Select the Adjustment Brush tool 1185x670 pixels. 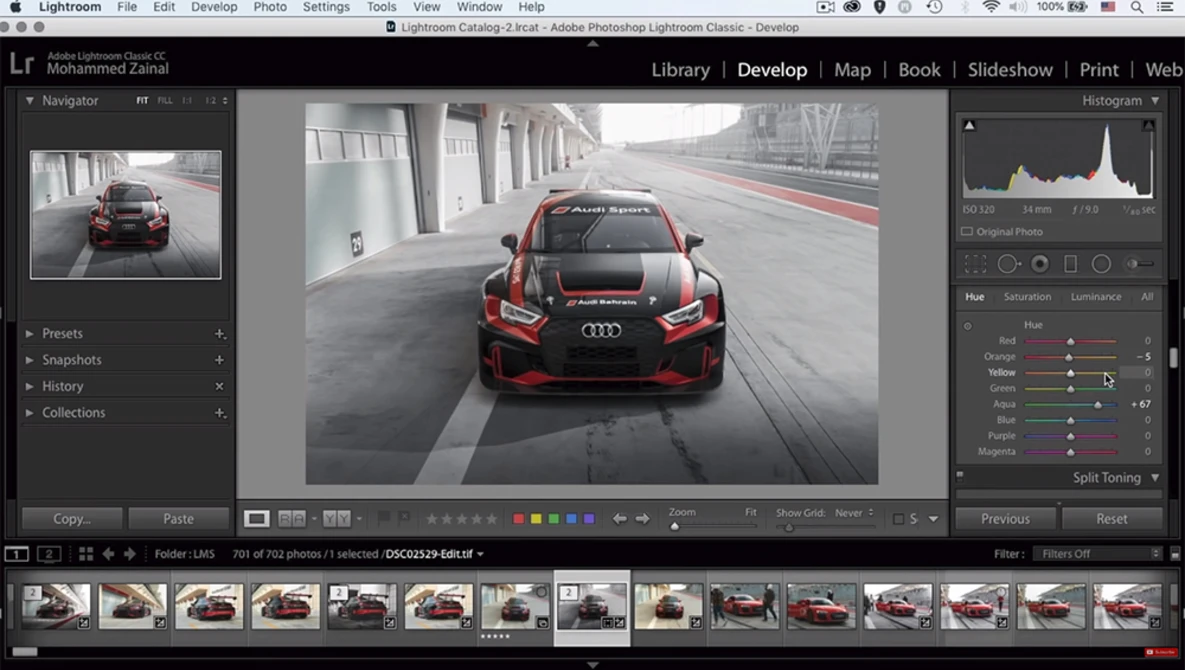coord(1140,264)
